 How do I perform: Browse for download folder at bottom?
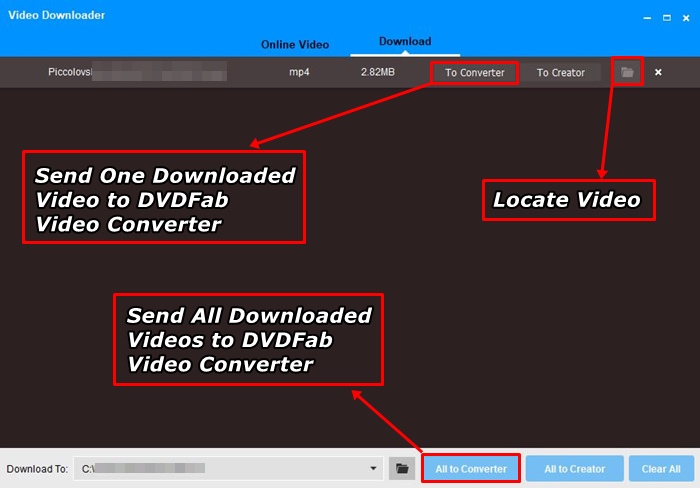point(401,468)
